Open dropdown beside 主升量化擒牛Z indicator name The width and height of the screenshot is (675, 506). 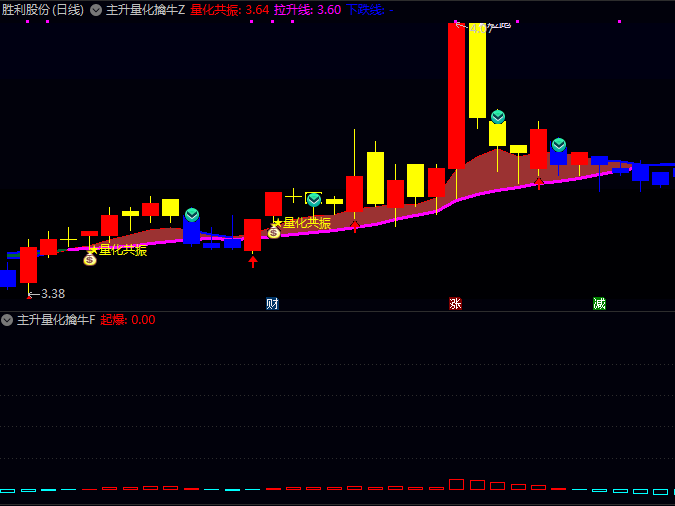pos(96,10)
